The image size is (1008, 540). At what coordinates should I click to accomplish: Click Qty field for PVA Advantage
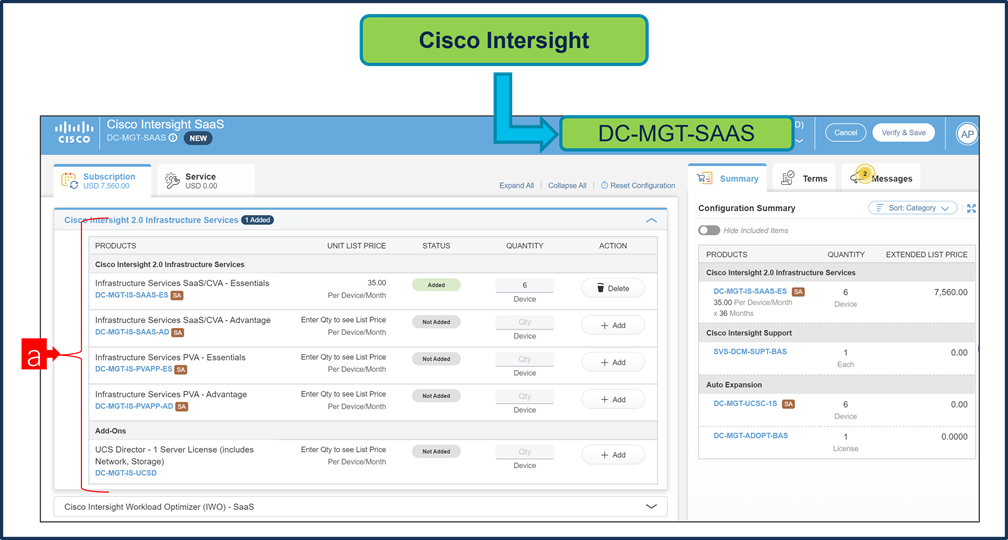pyautogui.click(x=525, y=396)
